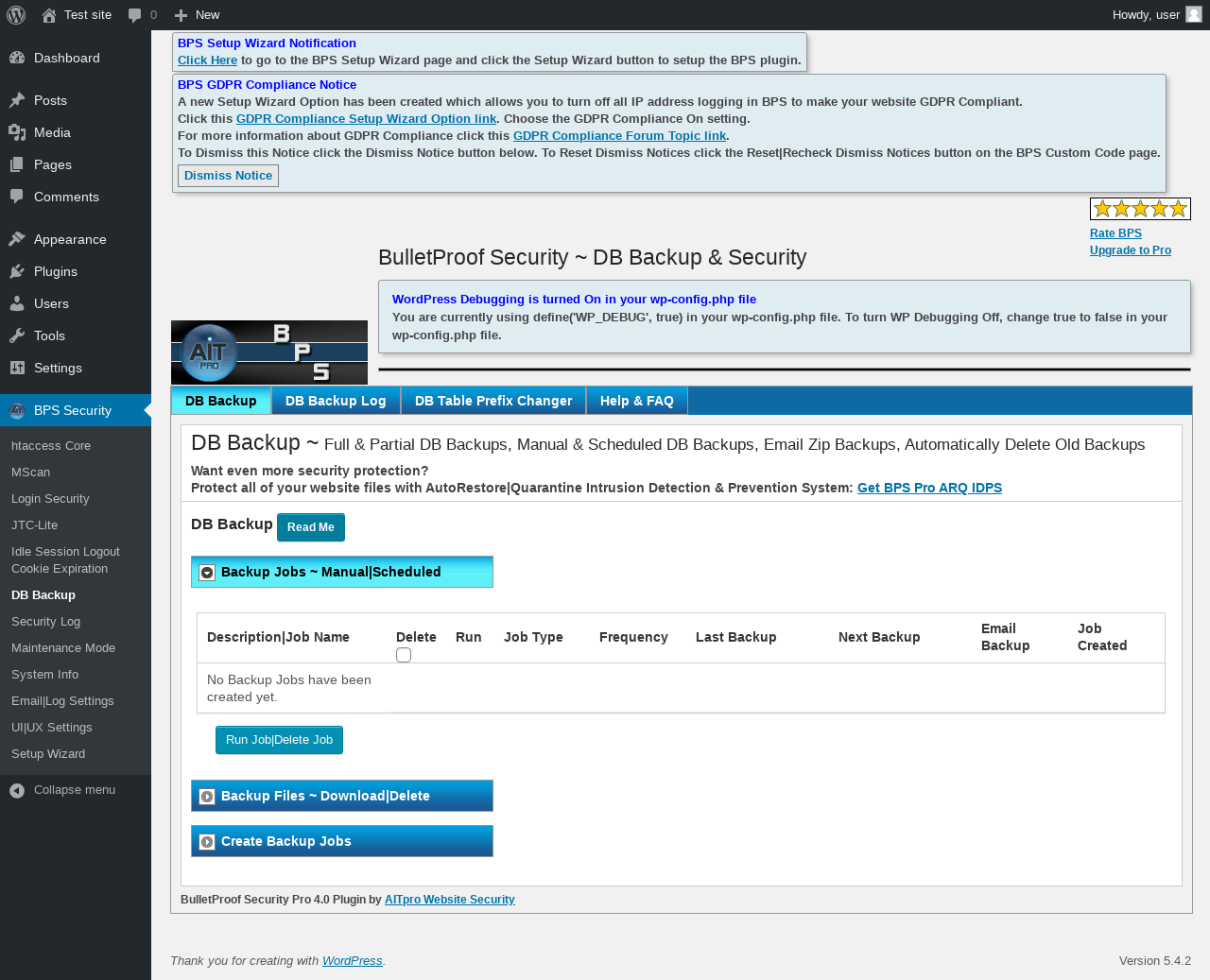Viewport: 1210px width, 980px height.
Task: Click the Pages icon in the sidebar
Action: point(17,164)
